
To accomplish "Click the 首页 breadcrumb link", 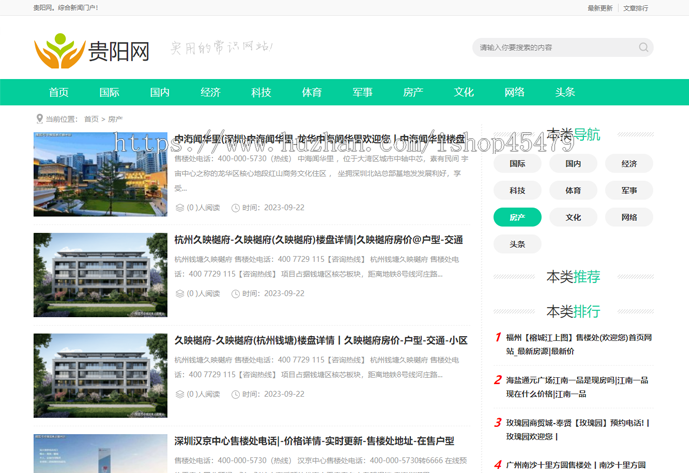I will click(x=91, y=119).
